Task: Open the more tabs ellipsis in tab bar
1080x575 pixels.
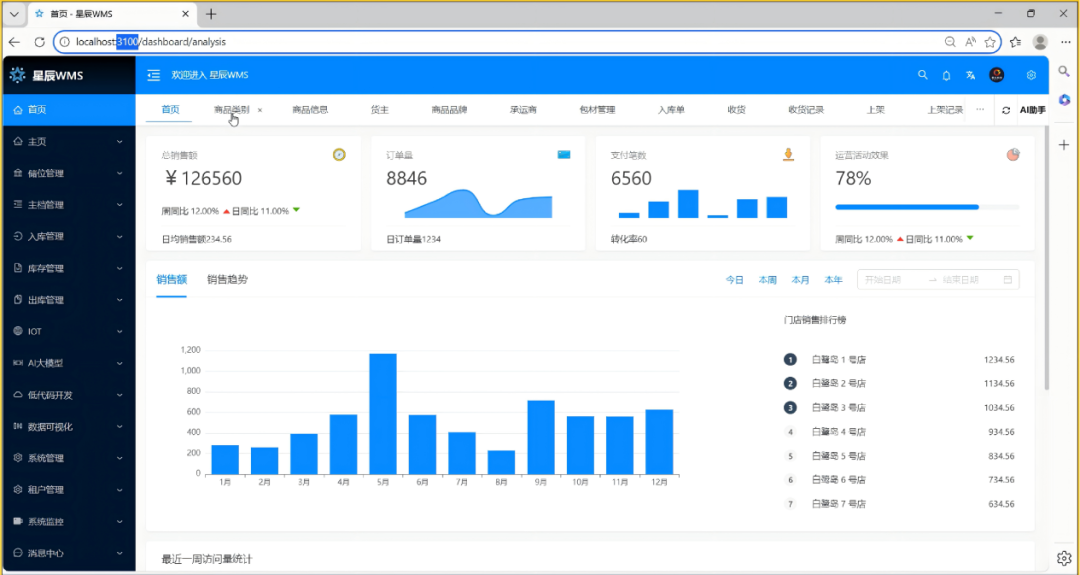Action: pos(980,110)
